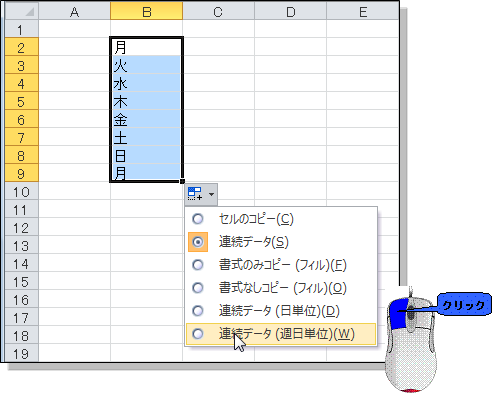Viewport: 494px width, 393px height.
Task: Click cell B6 containing 金
Action: [146, 119]
